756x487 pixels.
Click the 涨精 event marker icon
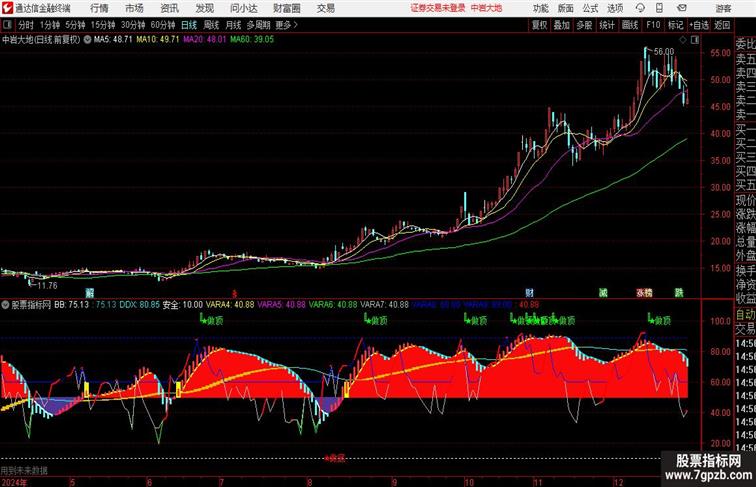645,292
